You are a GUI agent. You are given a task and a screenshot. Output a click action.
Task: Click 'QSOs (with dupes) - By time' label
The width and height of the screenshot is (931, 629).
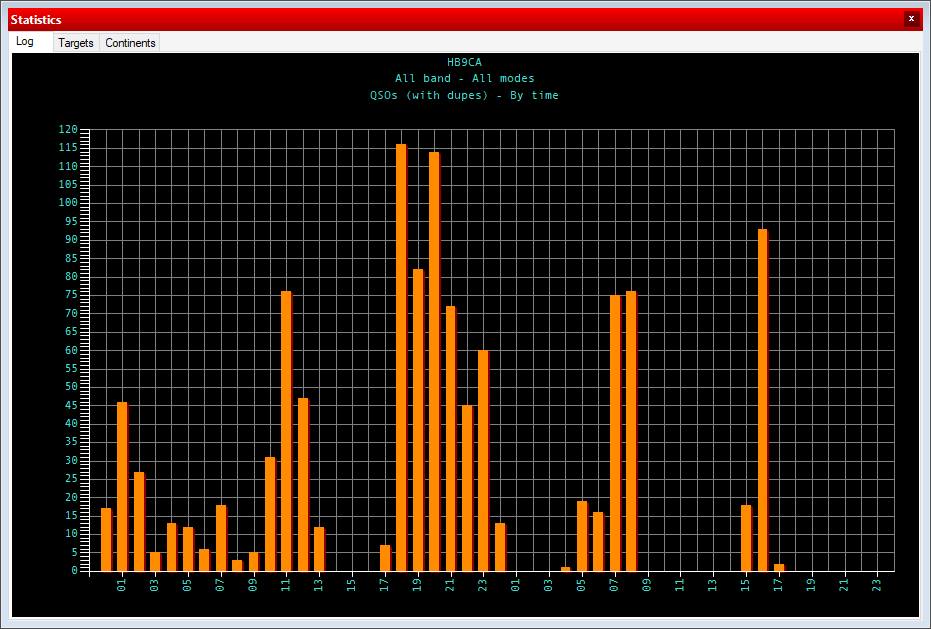coord(464,95)
